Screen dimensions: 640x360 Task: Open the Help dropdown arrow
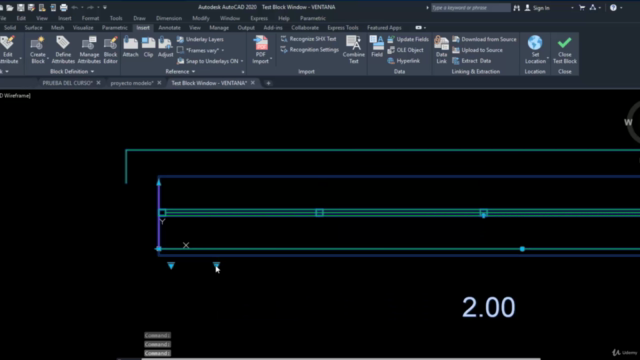click(x=621, y=8)
